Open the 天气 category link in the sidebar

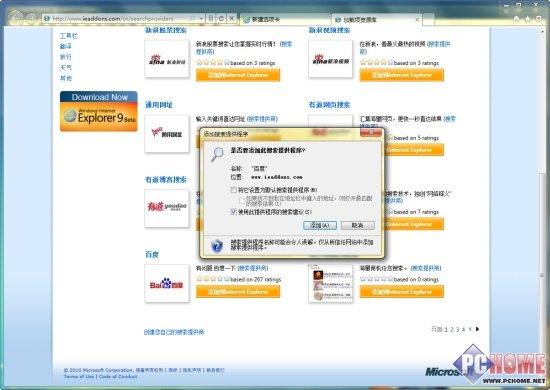click(66, 67)
